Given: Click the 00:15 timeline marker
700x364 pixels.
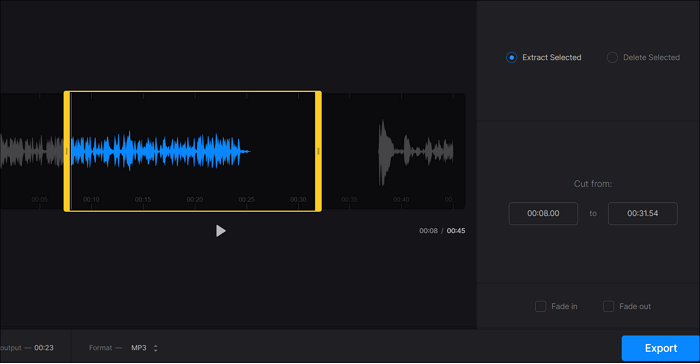Looking at the screenshot, I should point(143,200).
